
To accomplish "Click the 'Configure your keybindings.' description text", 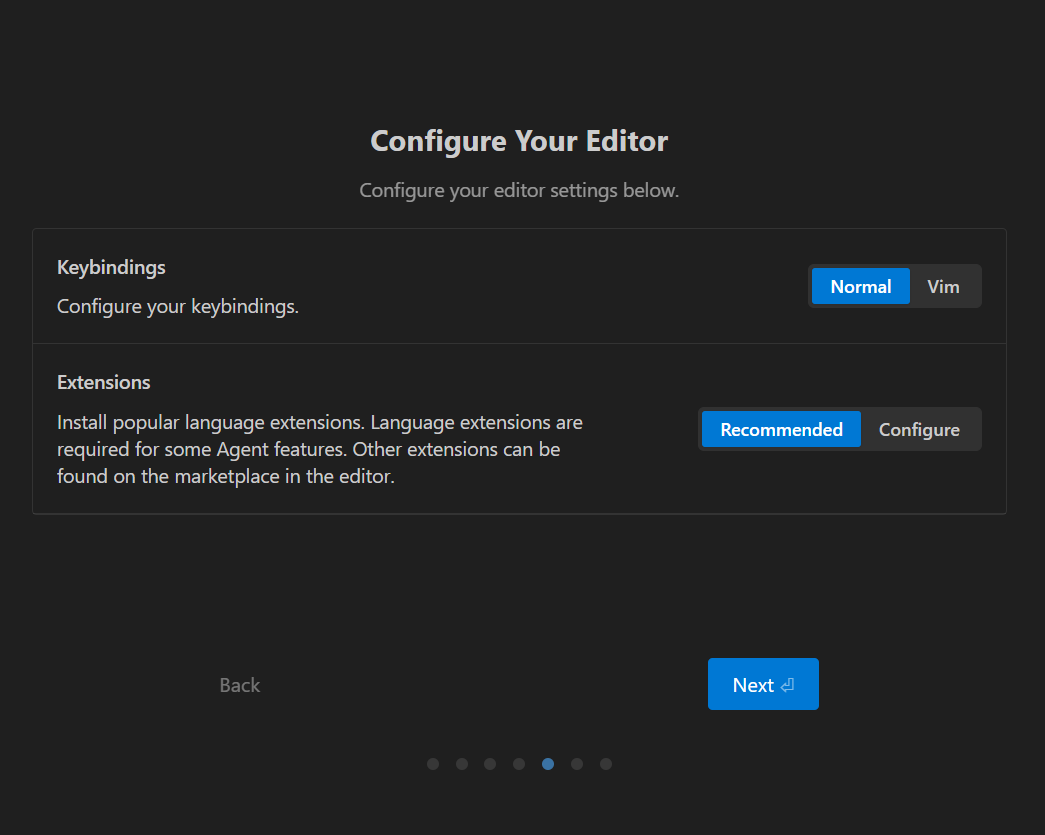I will pyautogui.click(x=178, y=307).
